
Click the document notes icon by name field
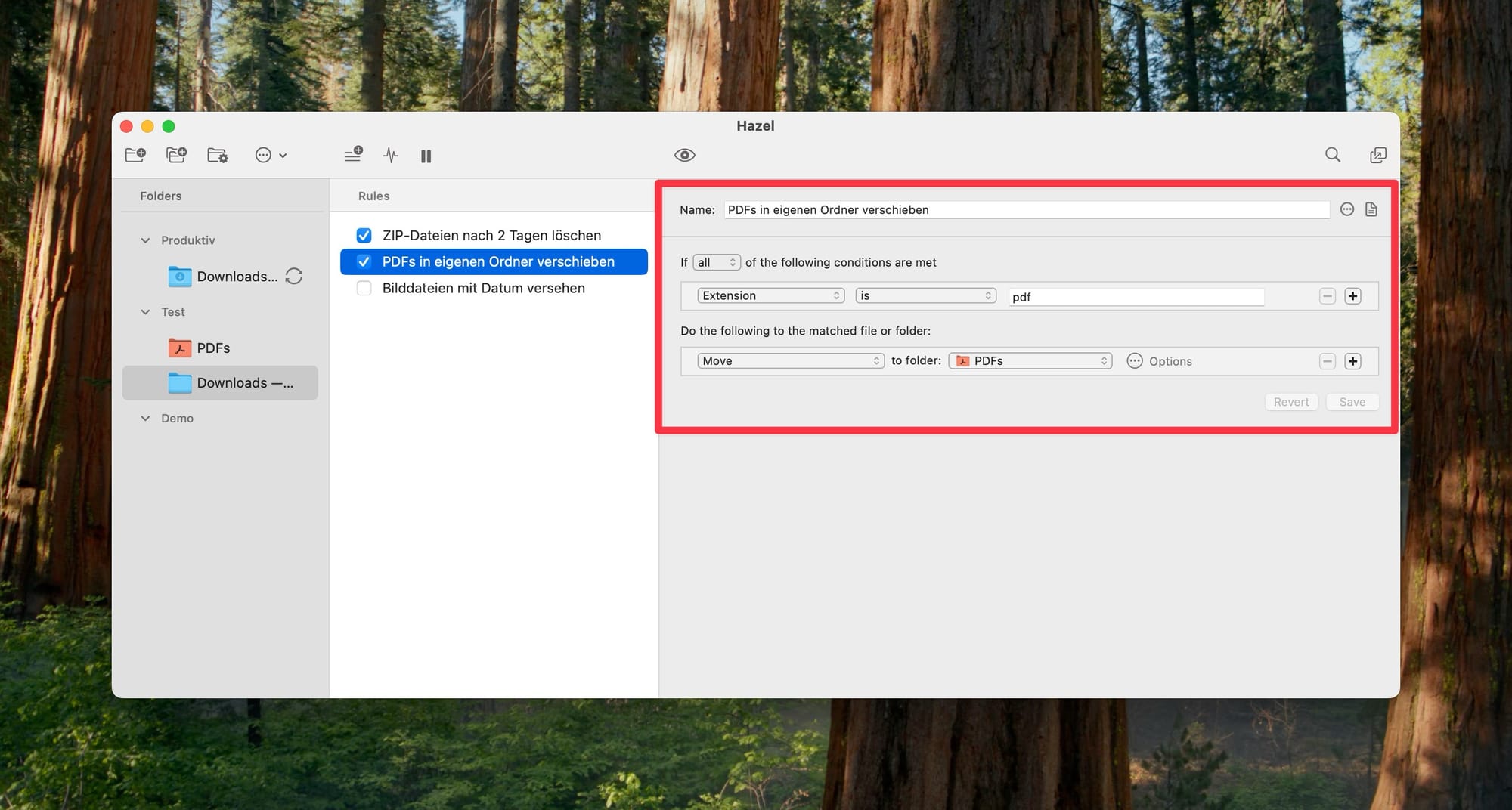click(x=1371, y=209)
